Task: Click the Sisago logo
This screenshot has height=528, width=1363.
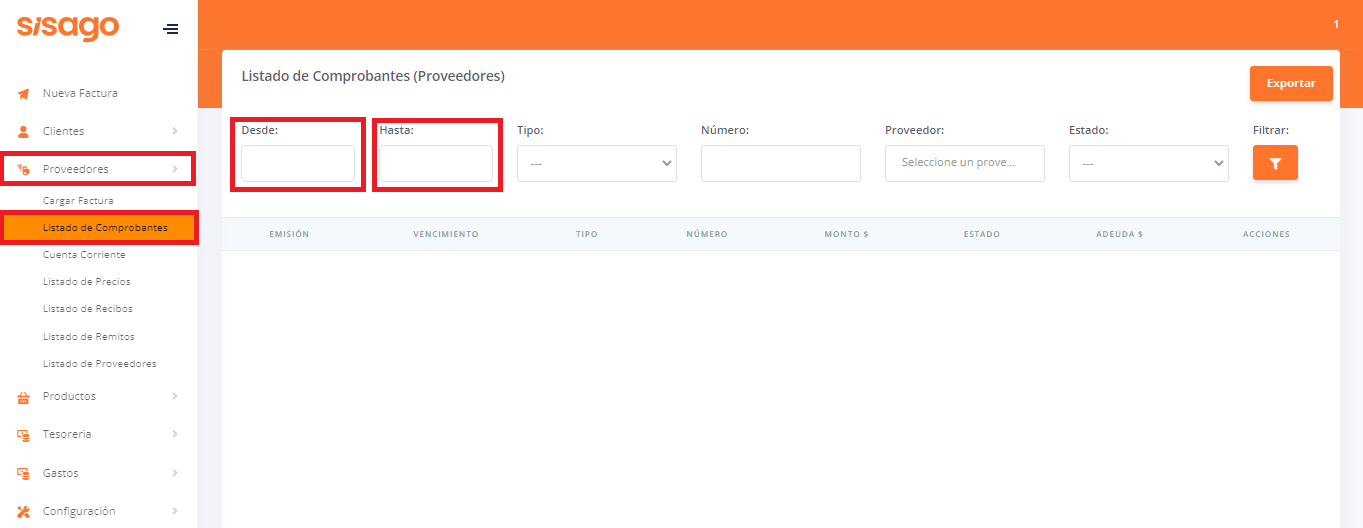Action: 68,28
